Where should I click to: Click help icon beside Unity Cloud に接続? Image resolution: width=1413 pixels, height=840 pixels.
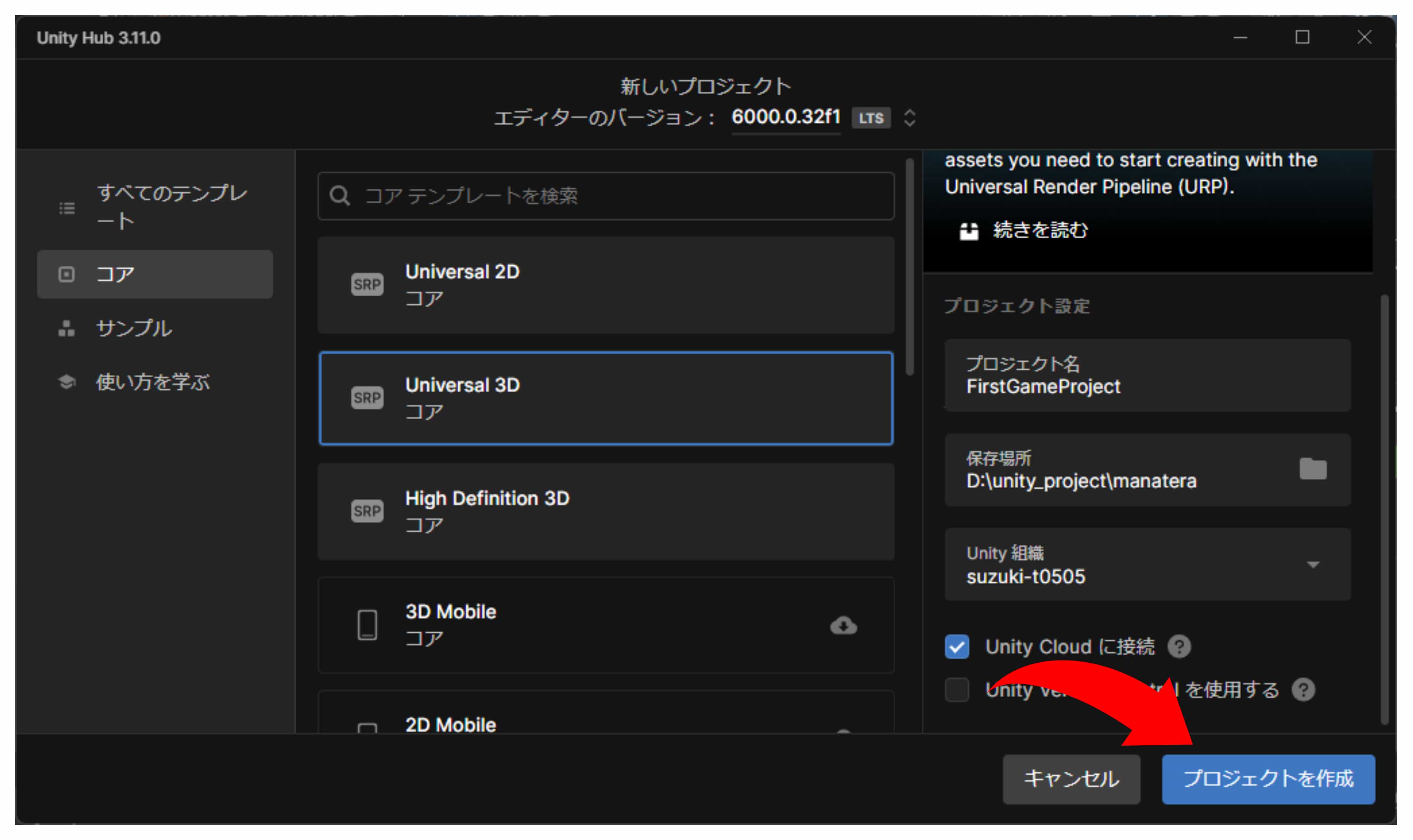[x=1179, y=646]
